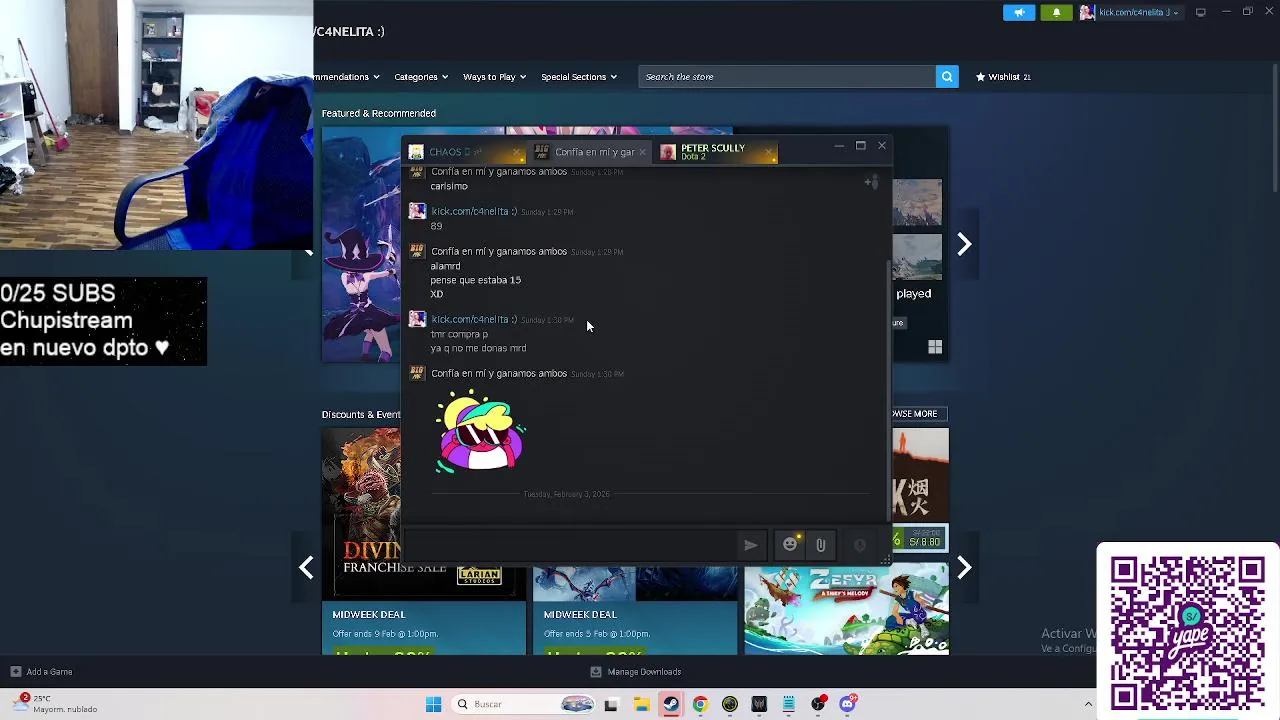
Task: Click the 'Featured & Recommended' heading
Action: (x=379, y=113)
